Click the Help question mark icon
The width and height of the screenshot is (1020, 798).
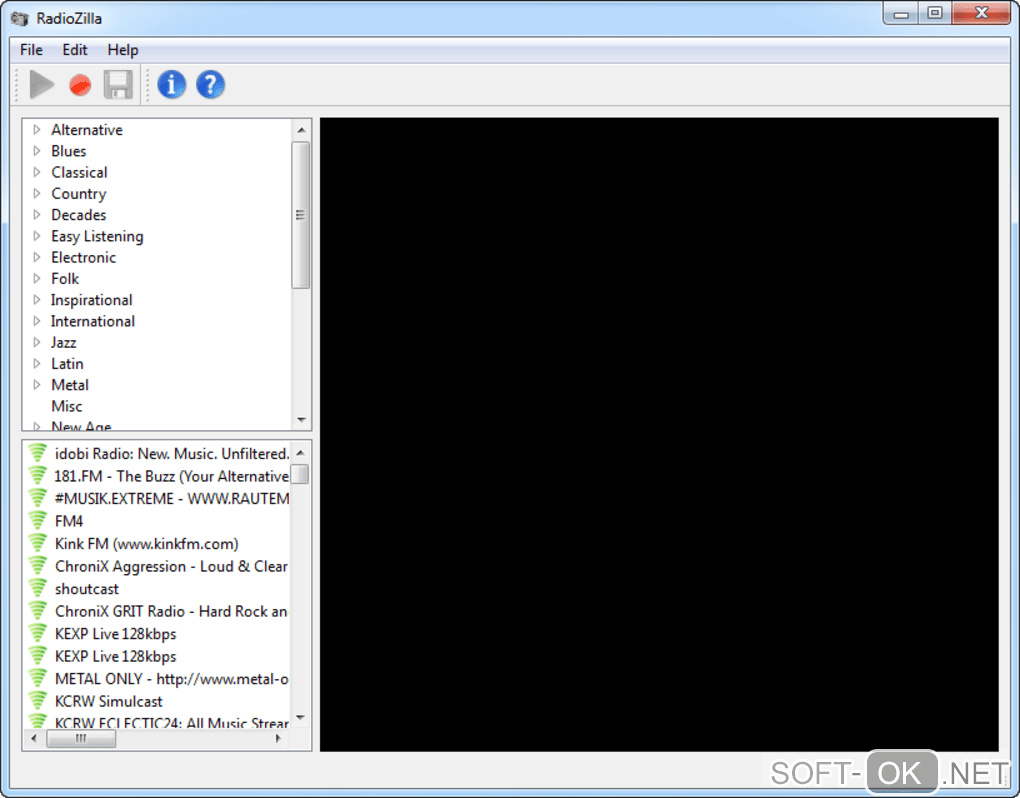coord(210,85)
